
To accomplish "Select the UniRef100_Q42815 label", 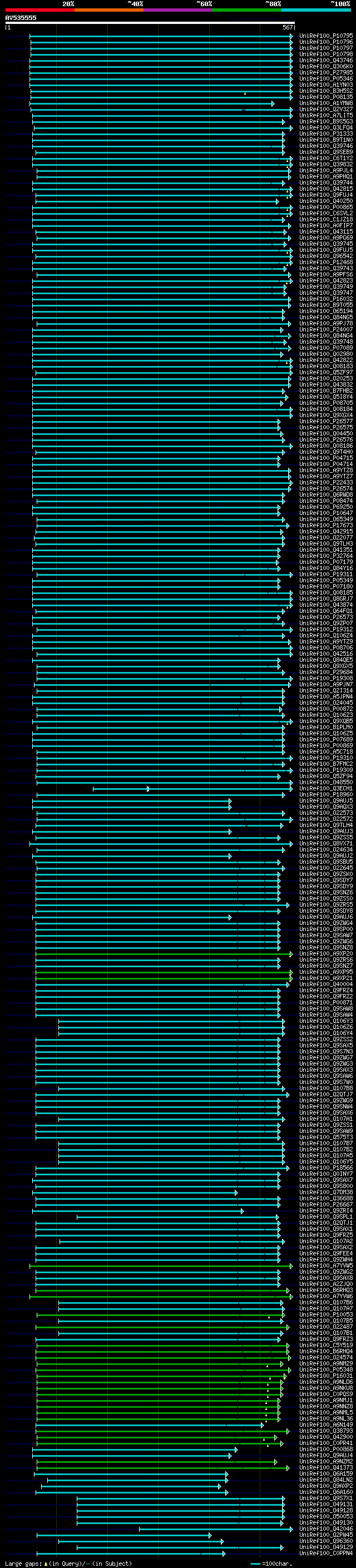I will click(325, 189).
